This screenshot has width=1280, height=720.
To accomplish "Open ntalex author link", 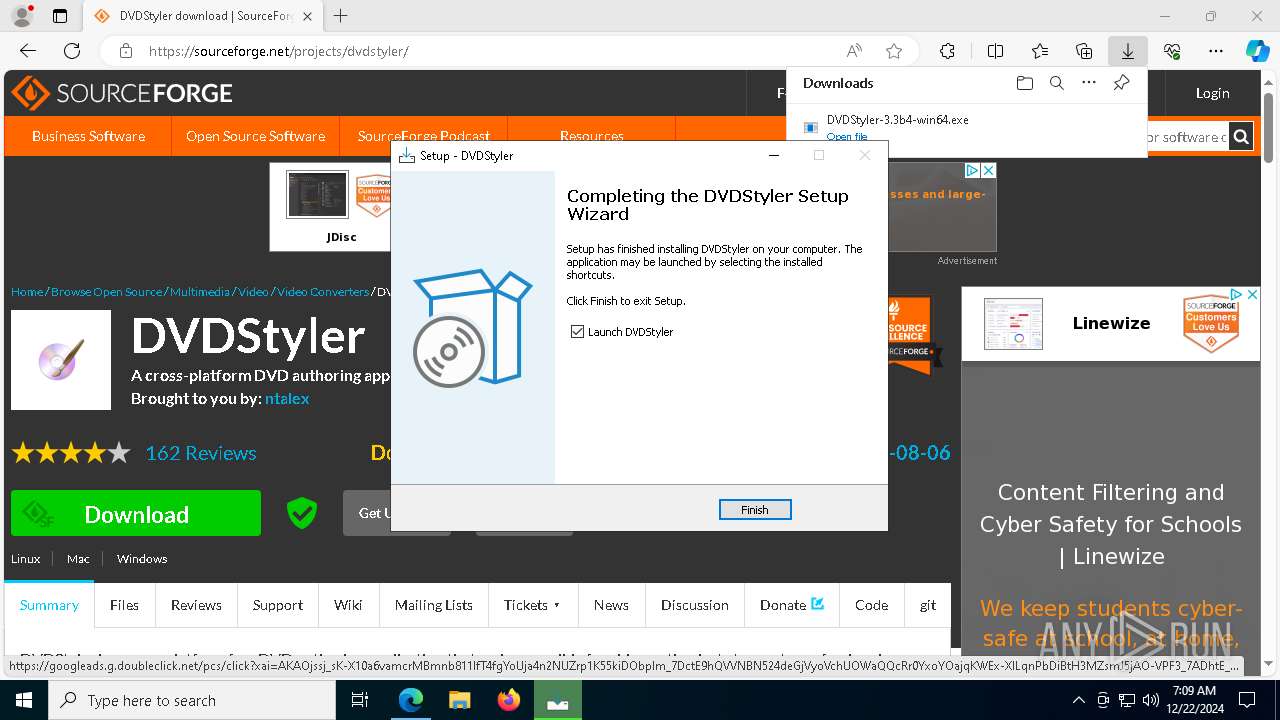I will pyautogui.click(x=287, y=398).
